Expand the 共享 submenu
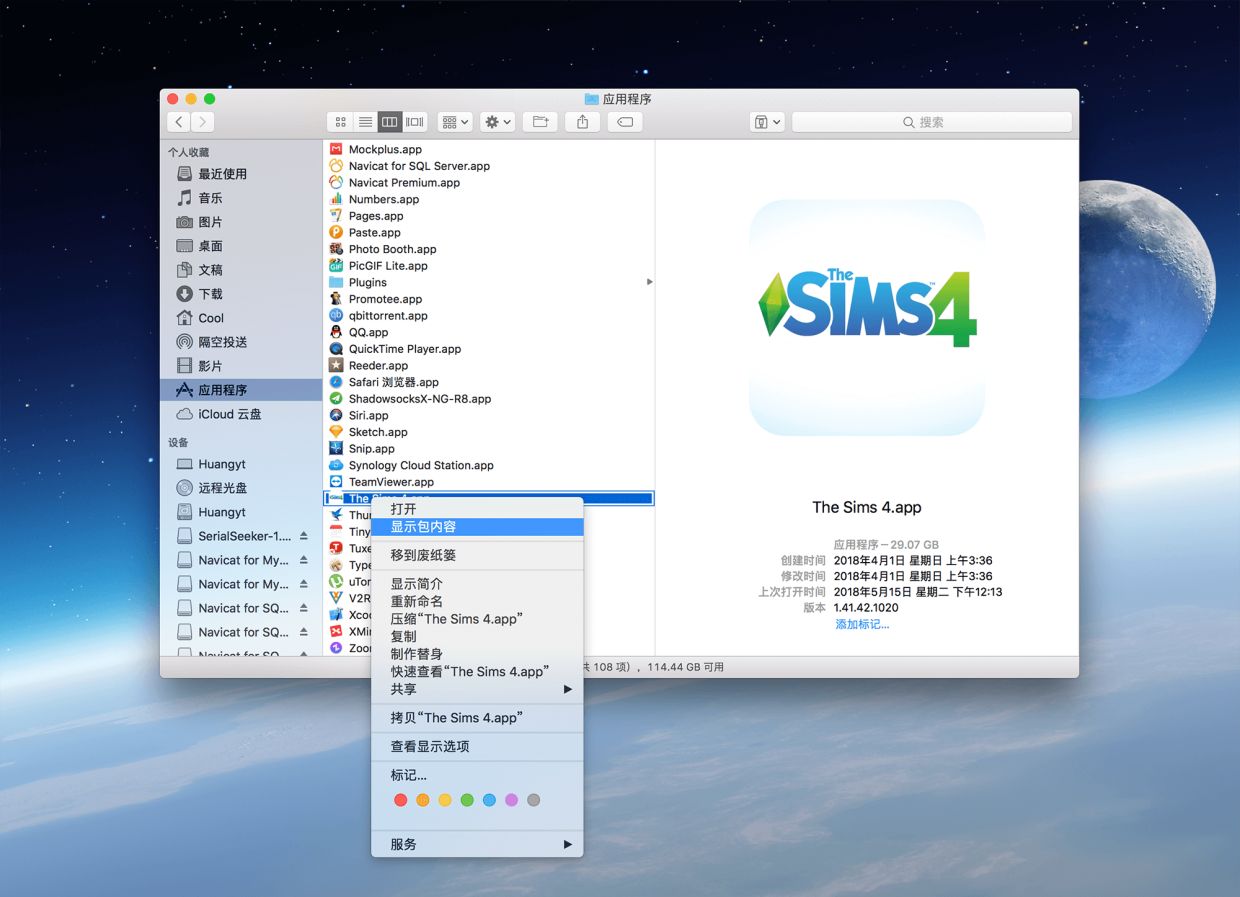Screen dimensions: 1240x897 (477, 689)
